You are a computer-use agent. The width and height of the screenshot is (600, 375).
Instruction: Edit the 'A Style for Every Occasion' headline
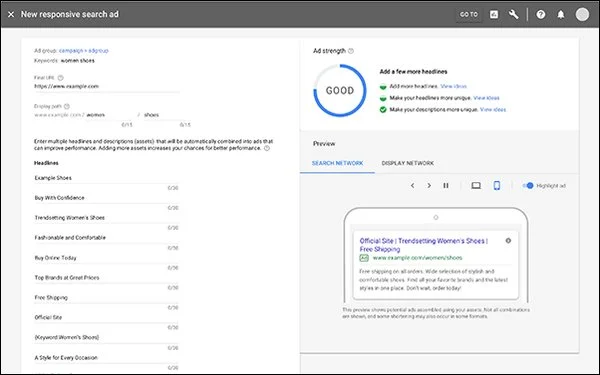point(106,358)
